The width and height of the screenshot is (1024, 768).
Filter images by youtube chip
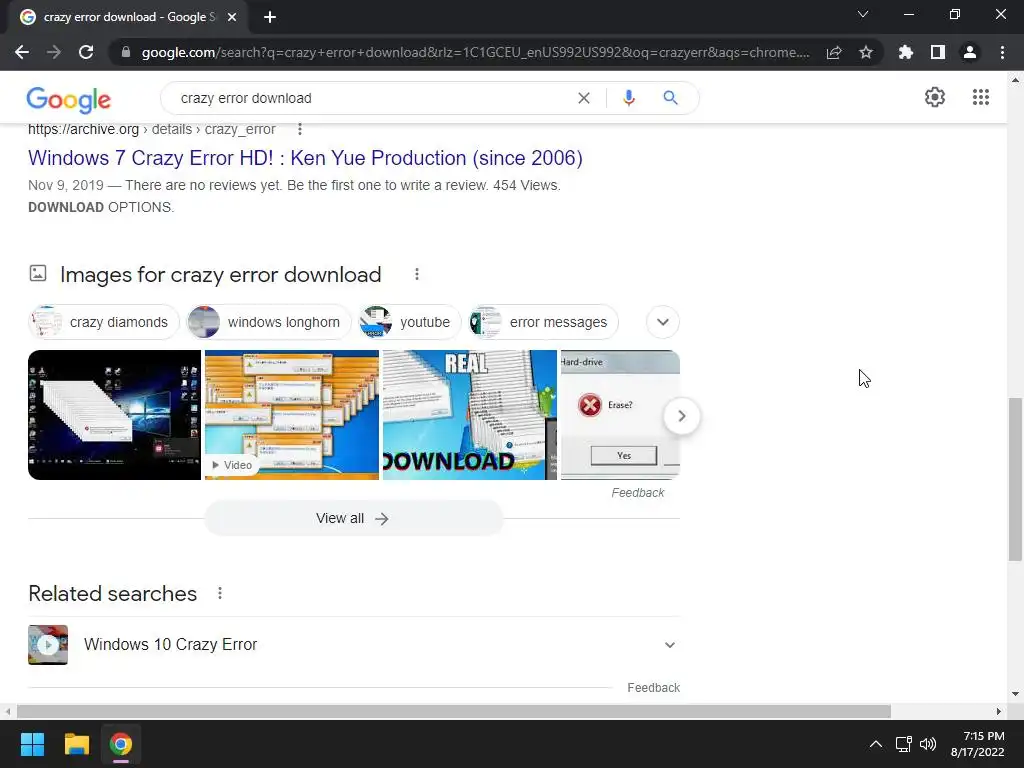click(x=409, y=322)
